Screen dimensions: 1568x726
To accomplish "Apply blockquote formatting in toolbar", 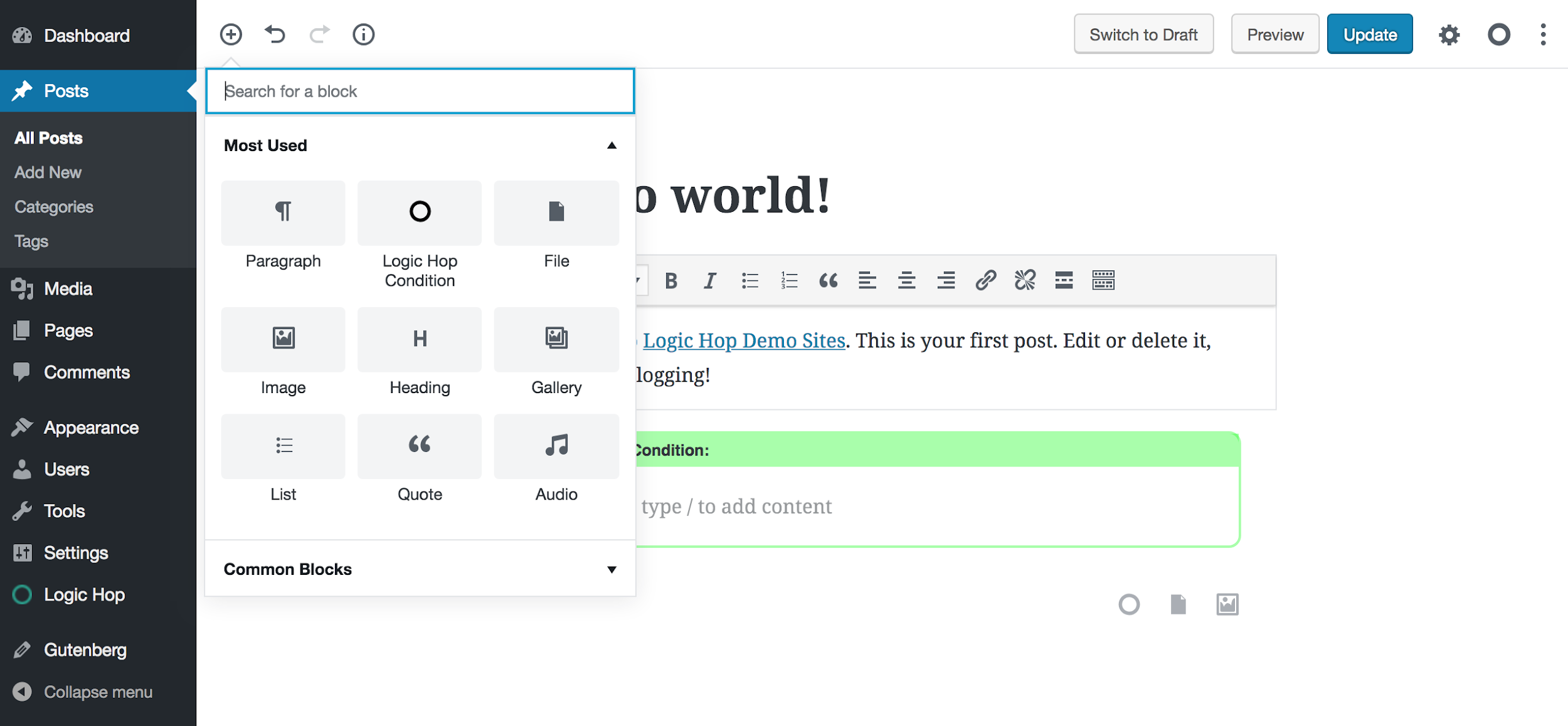I will point(828,280).
